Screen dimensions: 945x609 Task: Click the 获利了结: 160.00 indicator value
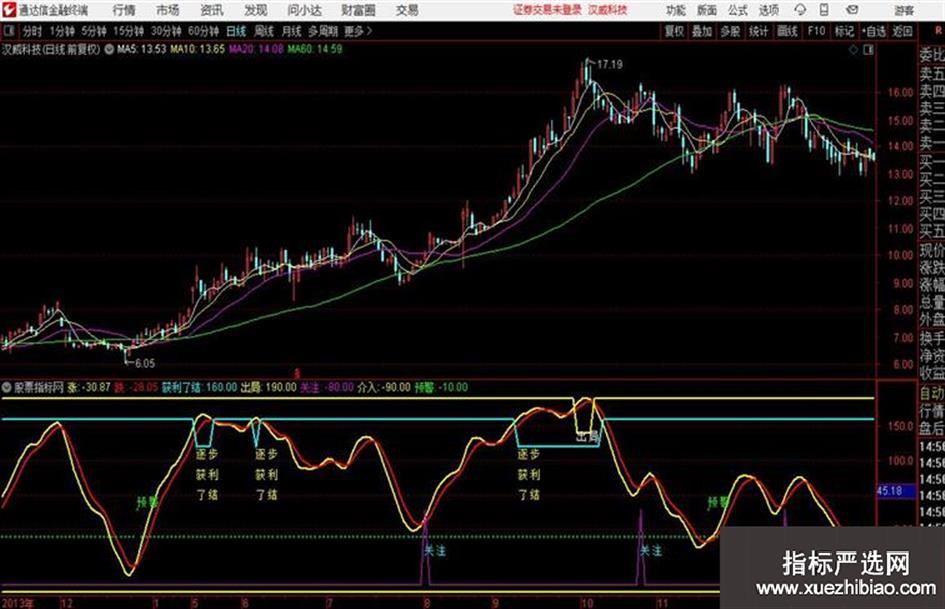(199, 387)
